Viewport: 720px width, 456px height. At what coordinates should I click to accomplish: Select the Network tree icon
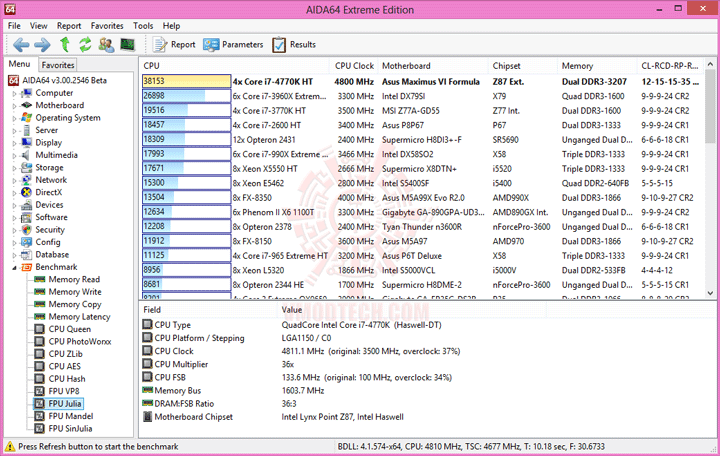pos(27,180)
